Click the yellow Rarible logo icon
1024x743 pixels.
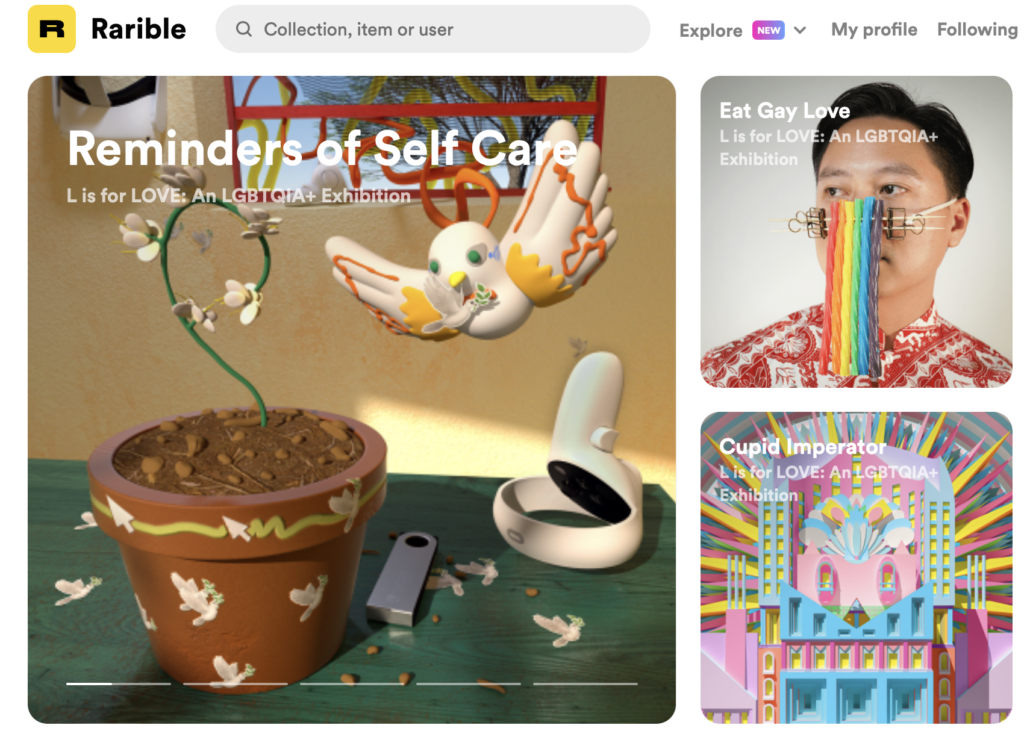[x=52, y=29]
